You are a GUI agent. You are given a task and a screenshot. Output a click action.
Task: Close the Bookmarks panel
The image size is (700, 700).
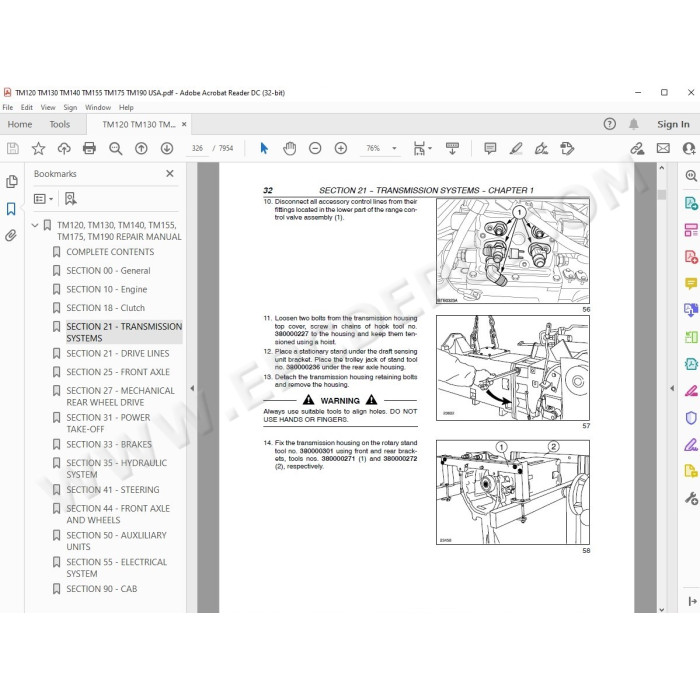click(x=170, y=174)
